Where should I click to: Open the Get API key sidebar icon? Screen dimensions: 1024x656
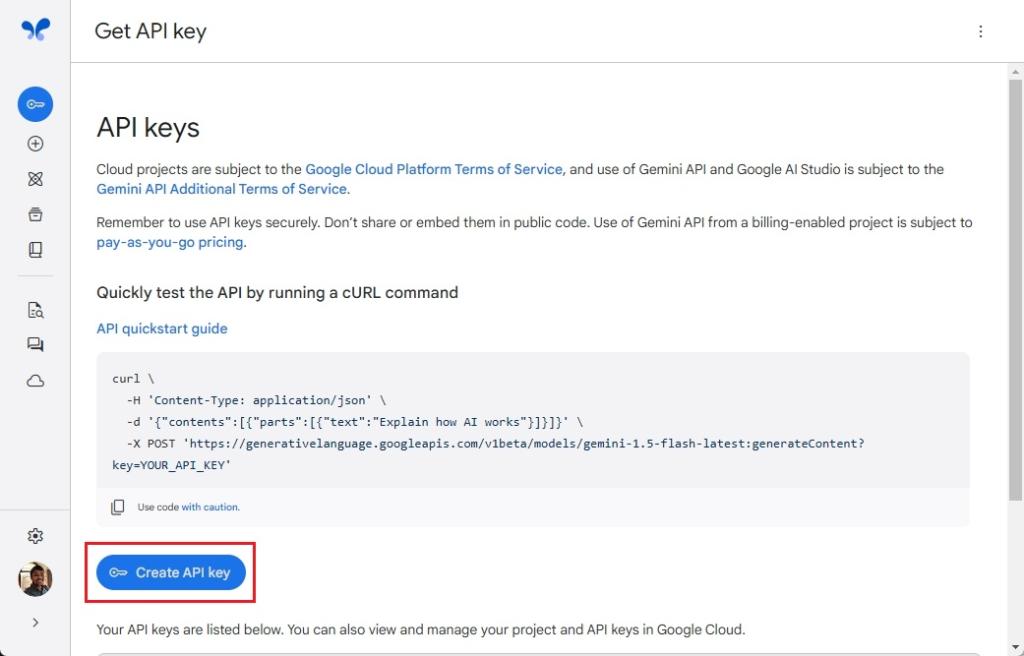pos(35,104)
